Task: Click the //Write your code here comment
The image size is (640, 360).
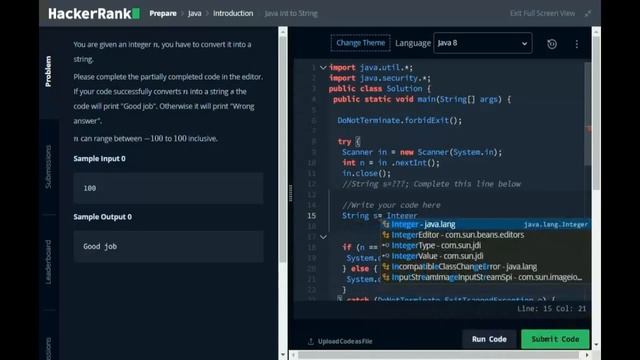Action: 391,205
